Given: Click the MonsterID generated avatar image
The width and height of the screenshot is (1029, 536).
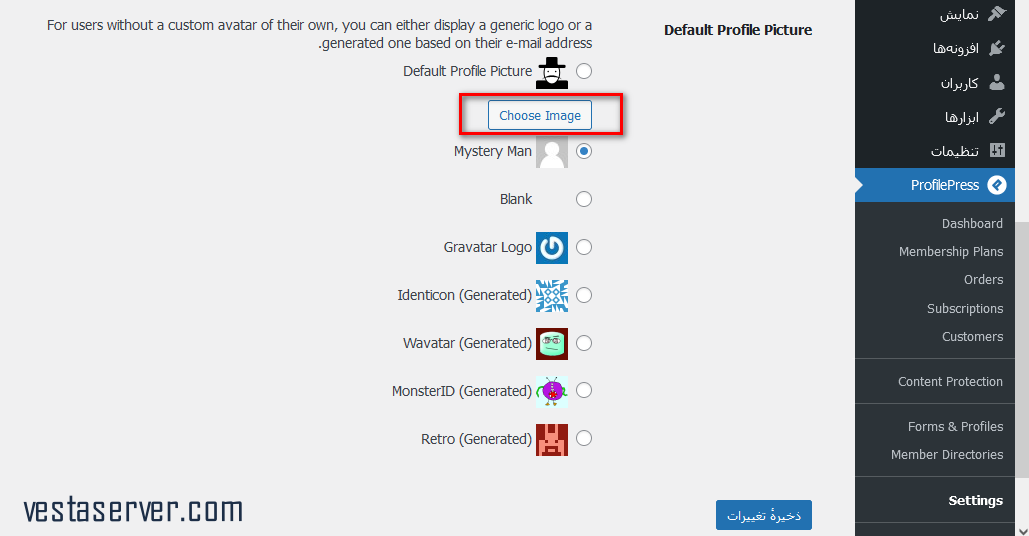Looking at the screenshot, I should pyautogui.click(x=552, y=391).
